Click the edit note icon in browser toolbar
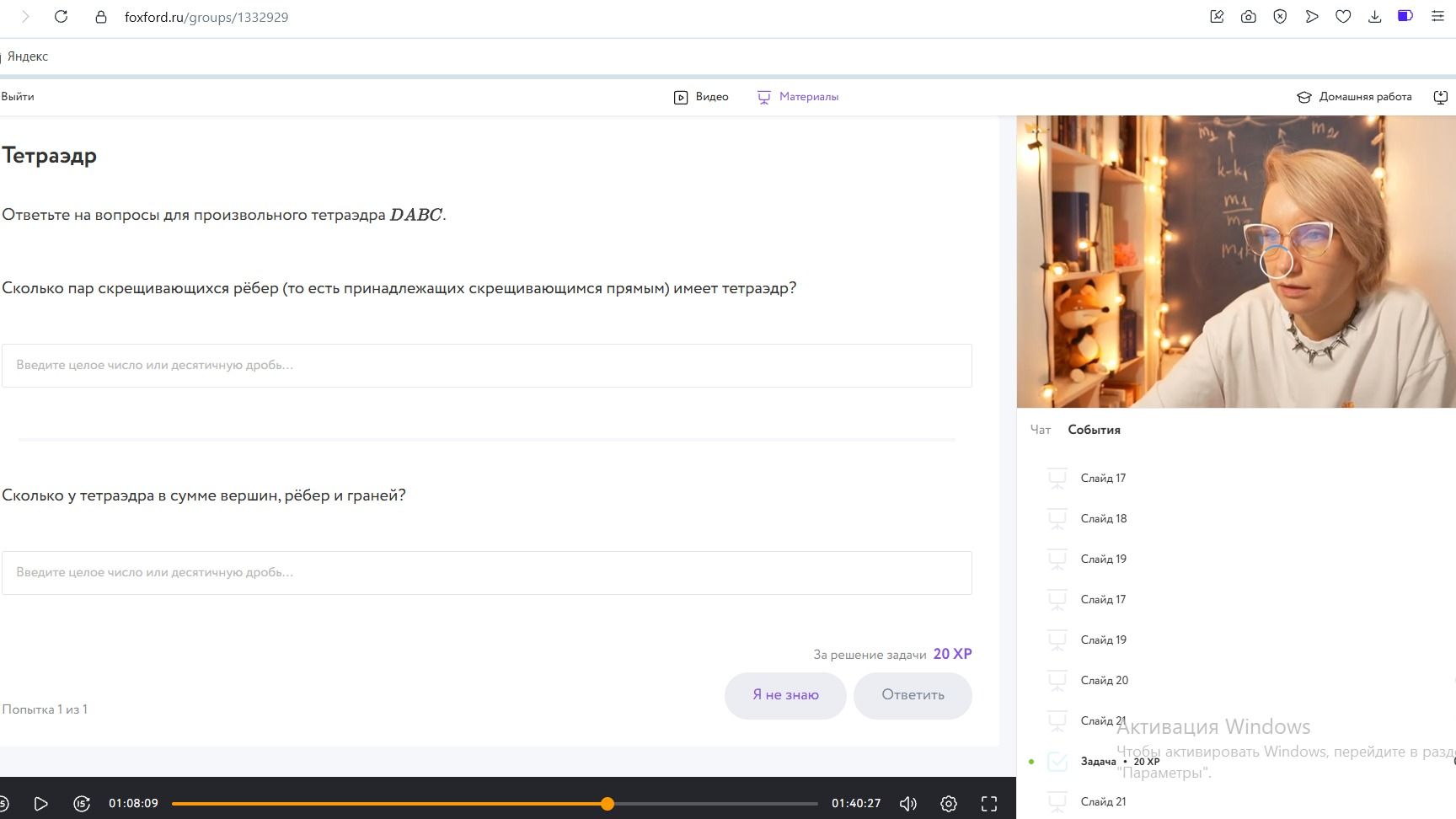 pyautogui.click(x=1217, y=17)
